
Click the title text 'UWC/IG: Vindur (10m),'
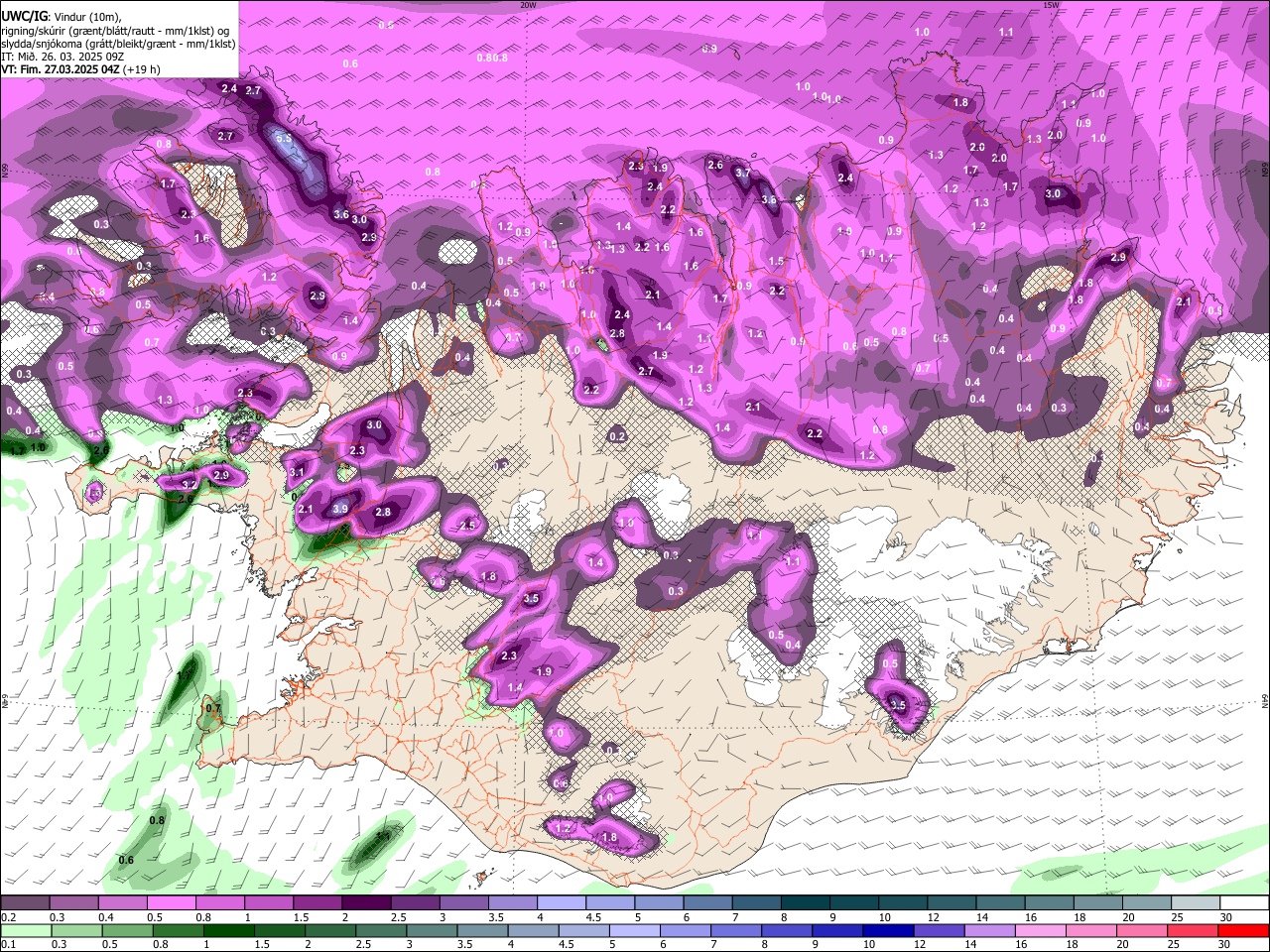coord(62,17)
